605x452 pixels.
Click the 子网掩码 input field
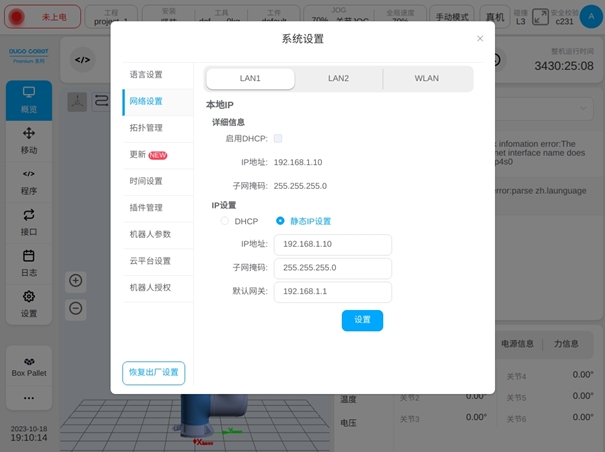(x=332, y=268)
